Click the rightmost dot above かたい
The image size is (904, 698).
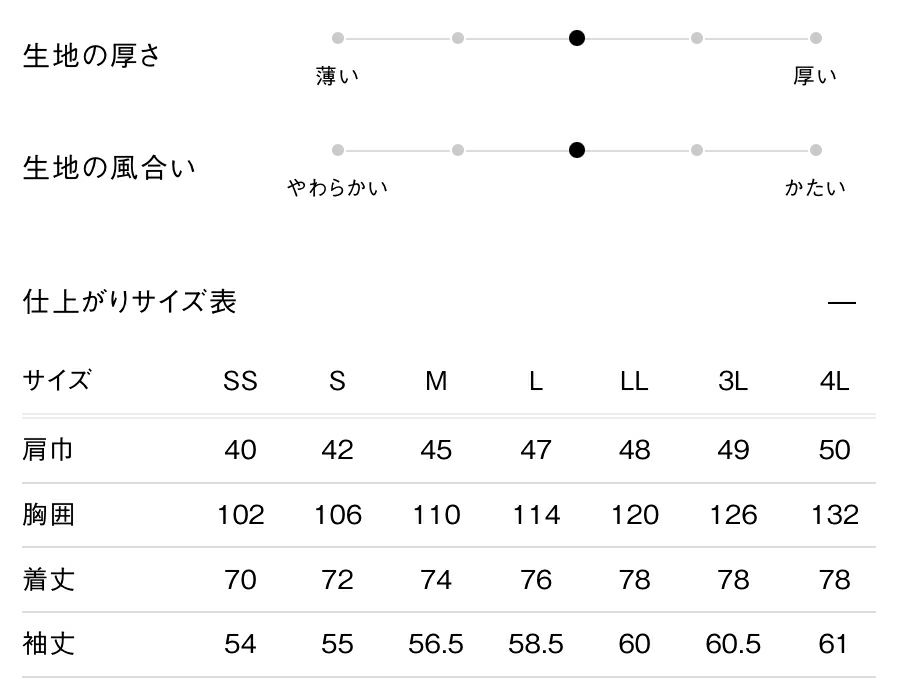(x=816, y=150)
